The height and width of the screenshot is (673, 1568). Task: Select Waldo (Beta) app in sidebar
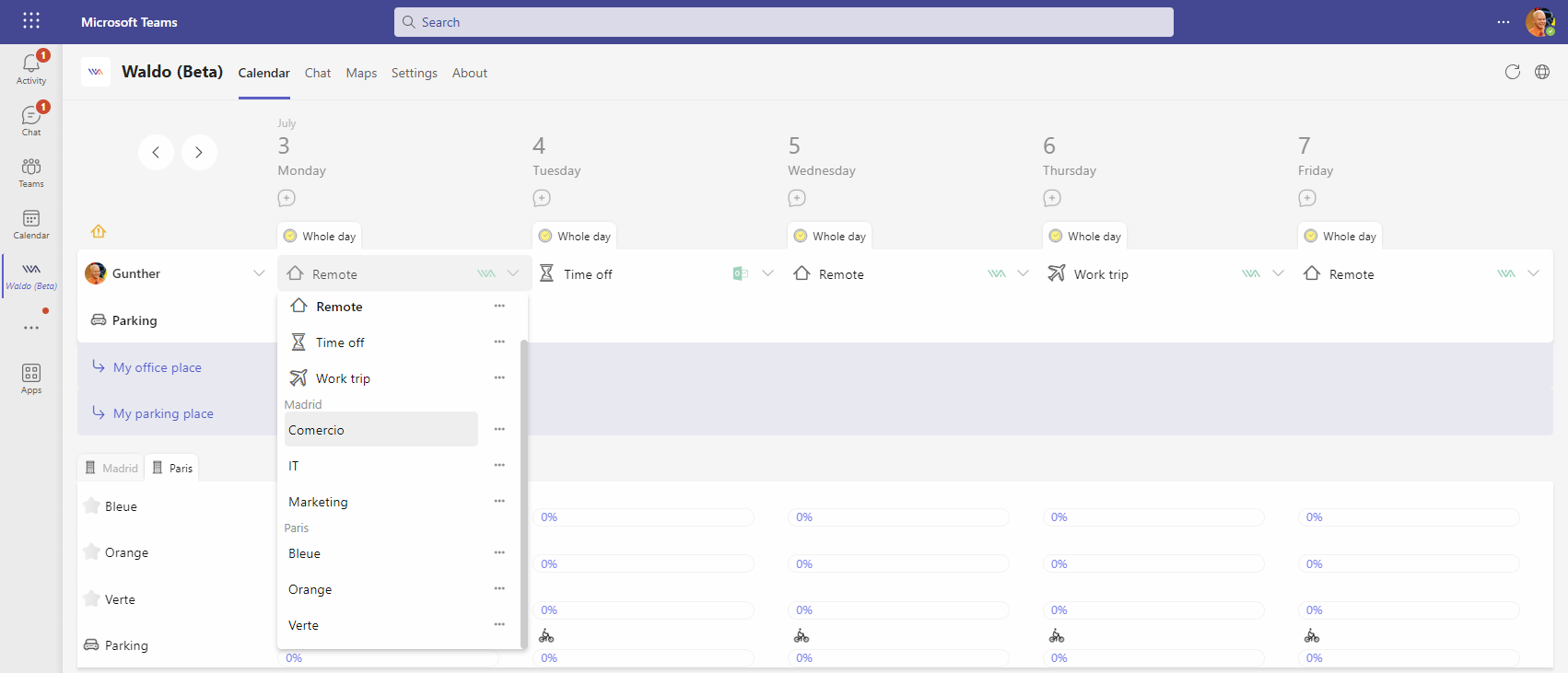pos(31,275)
